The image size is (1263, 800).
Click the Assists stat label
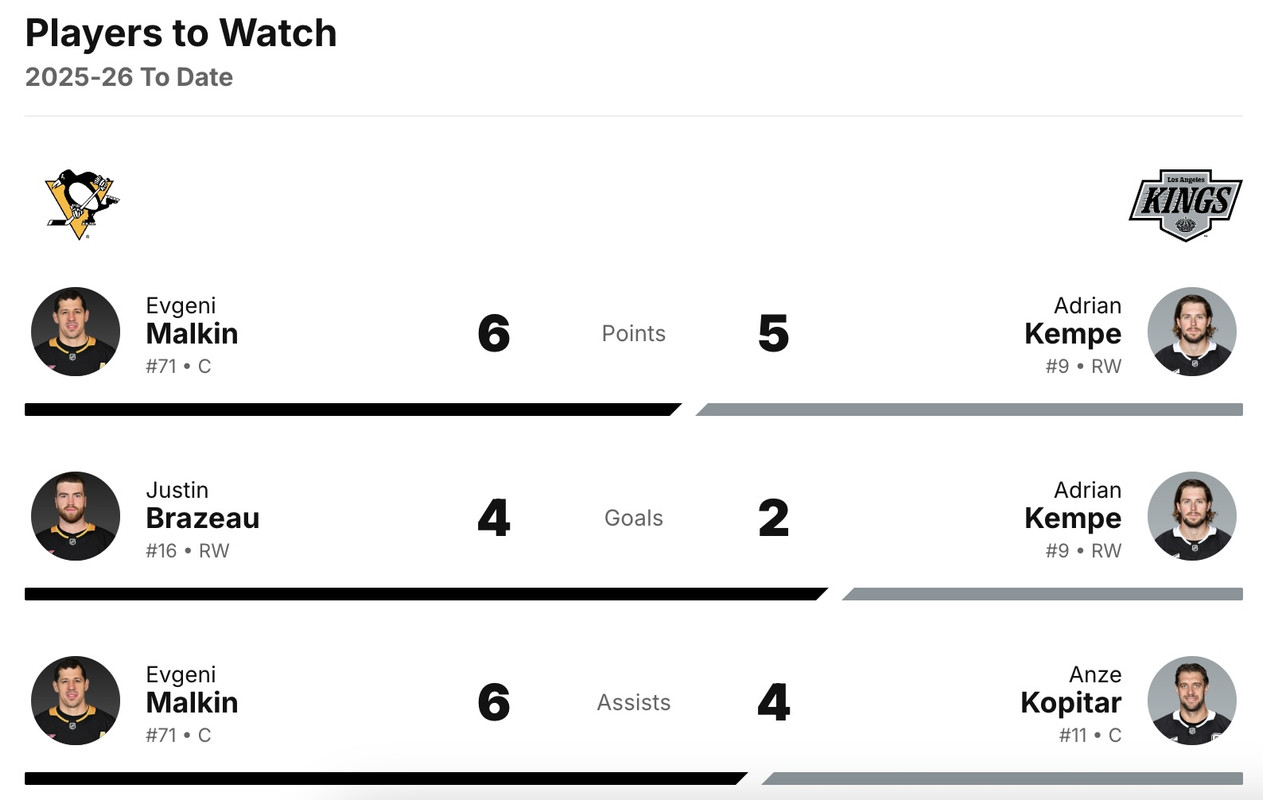pyautogui.click(x=633, y=703)
